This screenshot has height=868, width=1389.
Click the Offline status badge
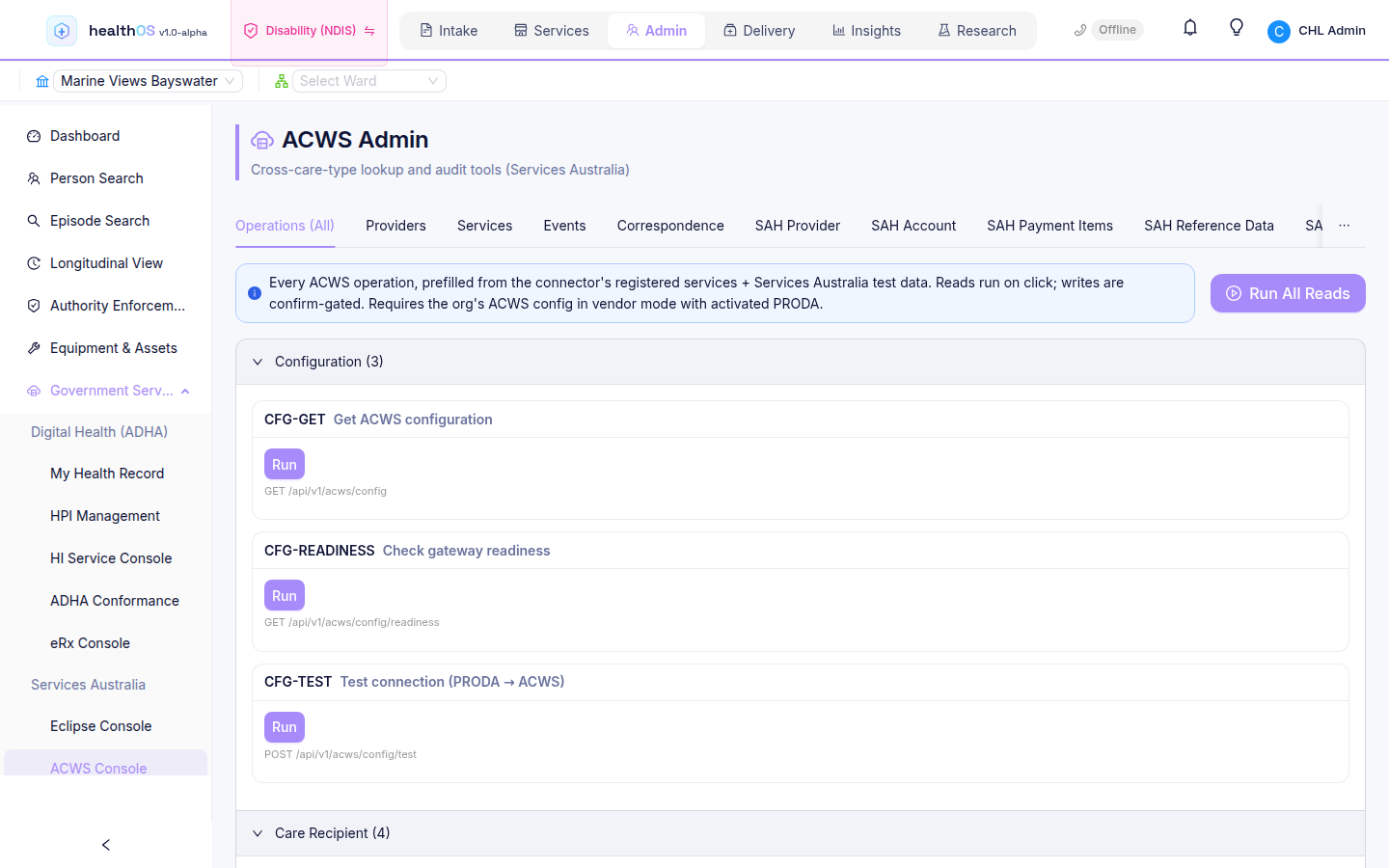pyautogui.click(x=1117, y=30)
